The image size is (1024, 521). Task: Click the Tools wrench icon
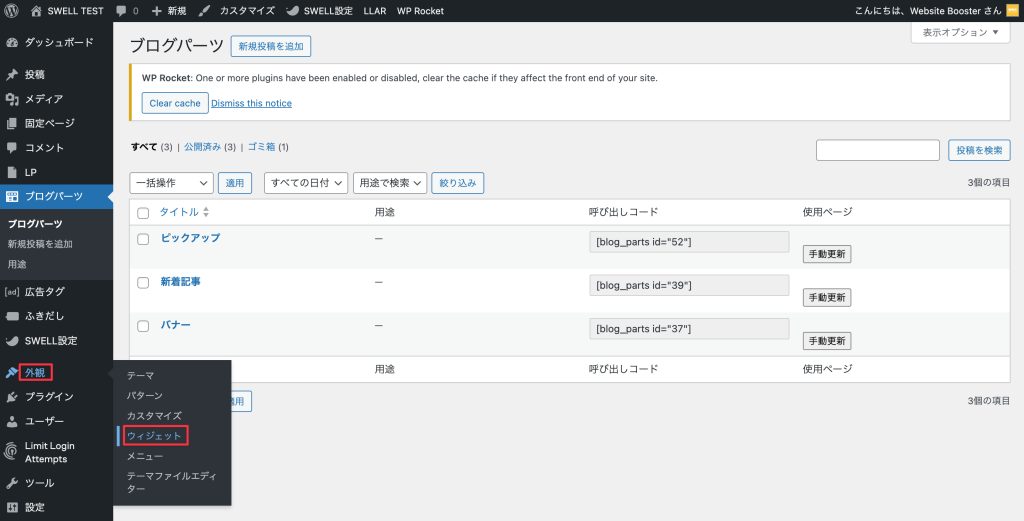(12, 483)
